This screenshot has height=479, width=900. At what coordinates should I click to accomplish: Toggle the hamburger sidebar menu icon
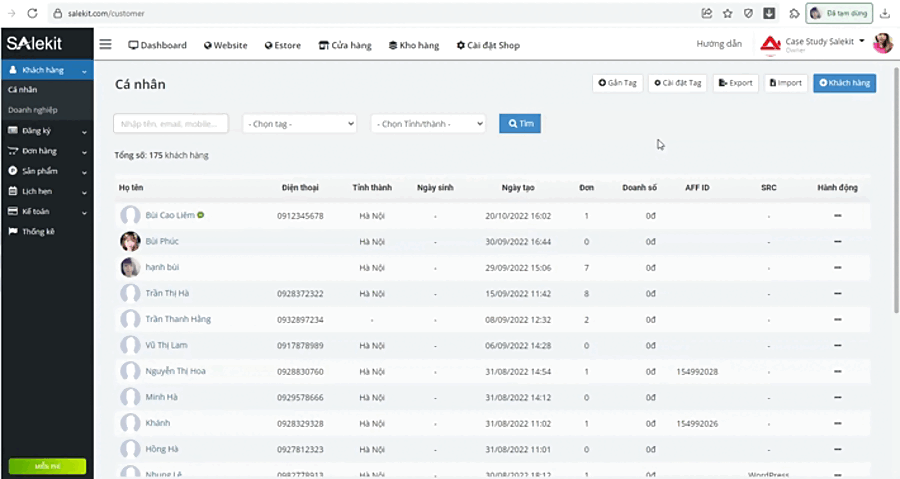point(106,44)
